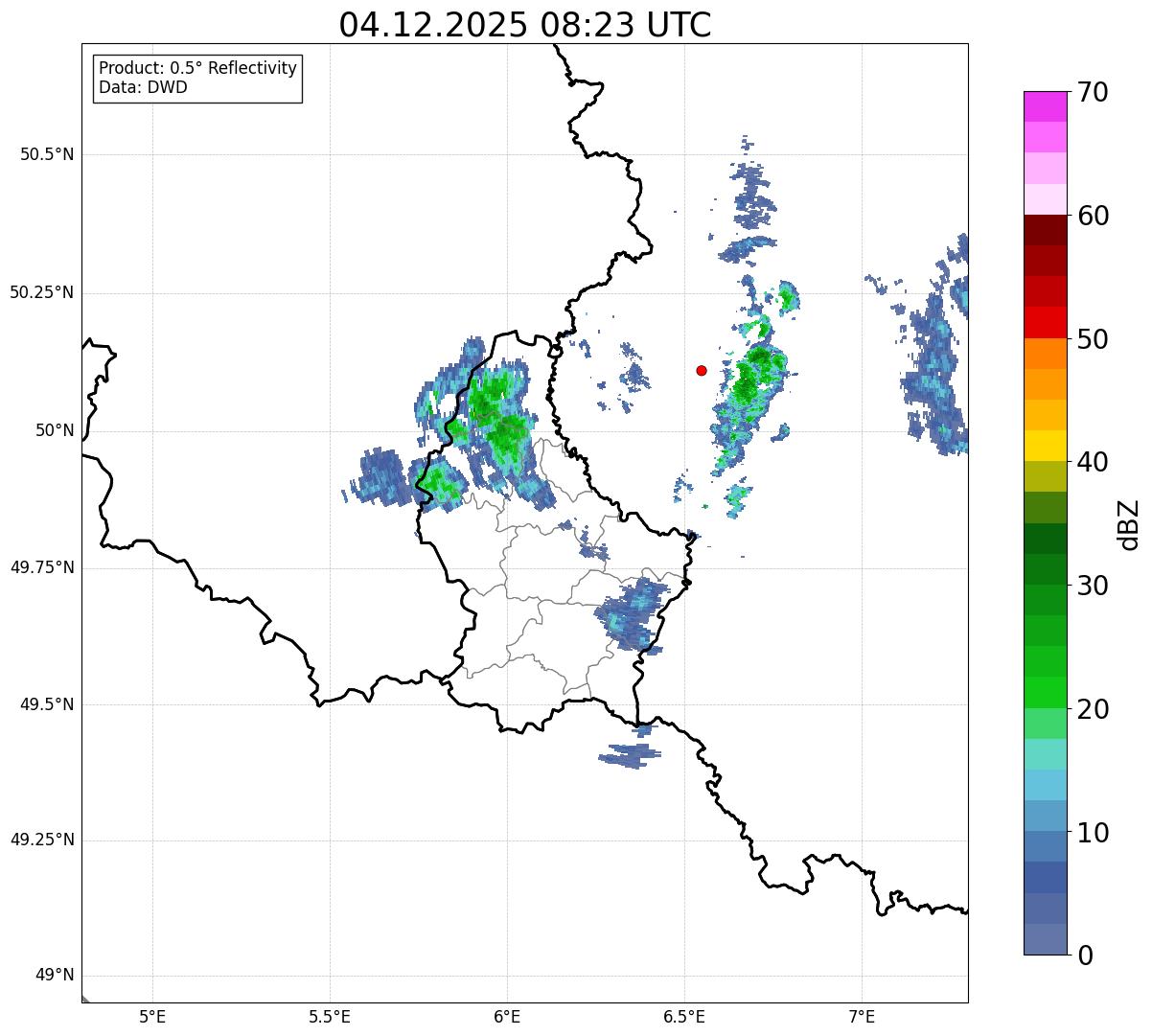Image resolution: width=1152 pixels, height=1036 pixels.
Task: Pick the yellow colorbar segment above 40
Action: 1045,446
